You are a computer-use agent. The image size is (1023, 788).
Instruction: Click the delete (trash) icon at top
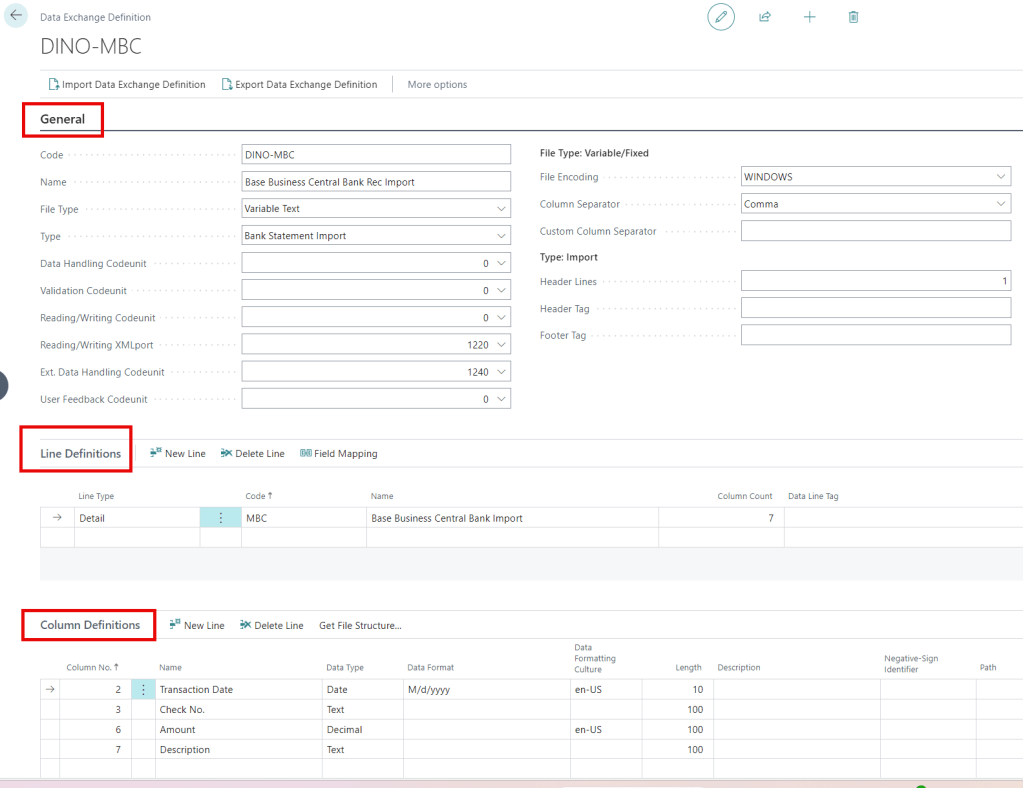(853, 17)
